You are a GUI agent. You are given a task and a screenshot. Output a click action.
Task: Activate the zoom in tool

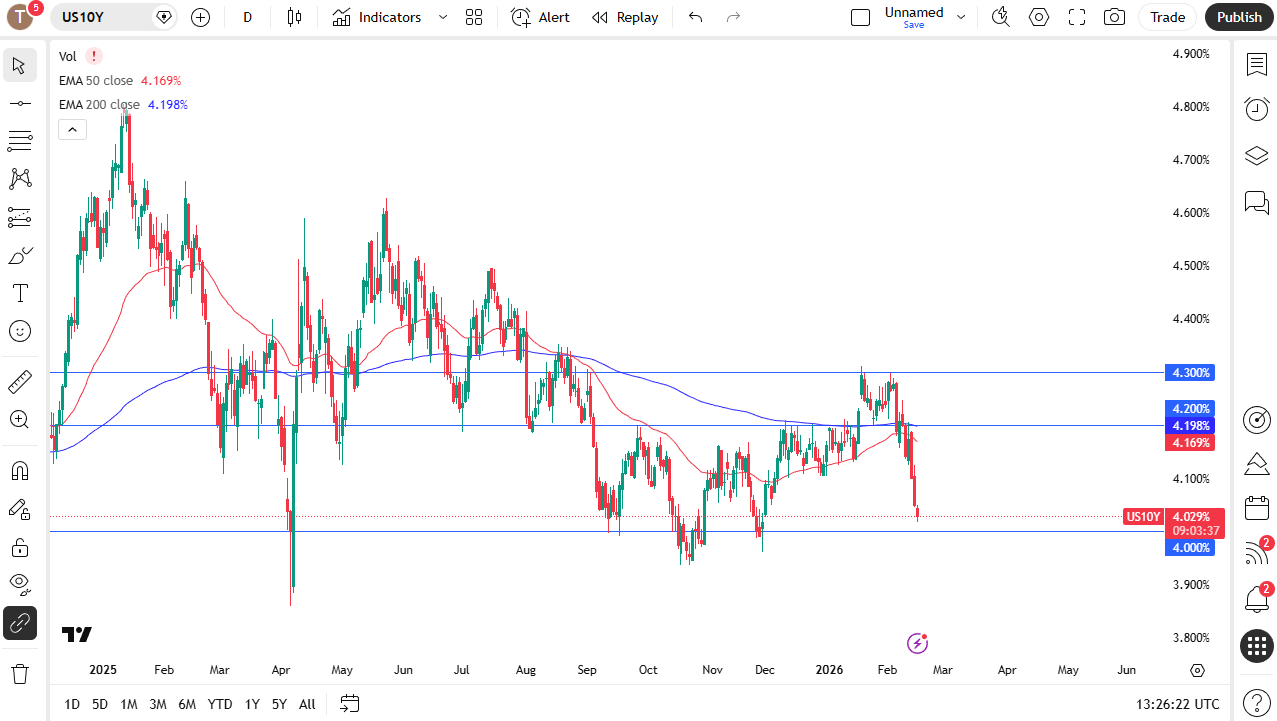20,419
